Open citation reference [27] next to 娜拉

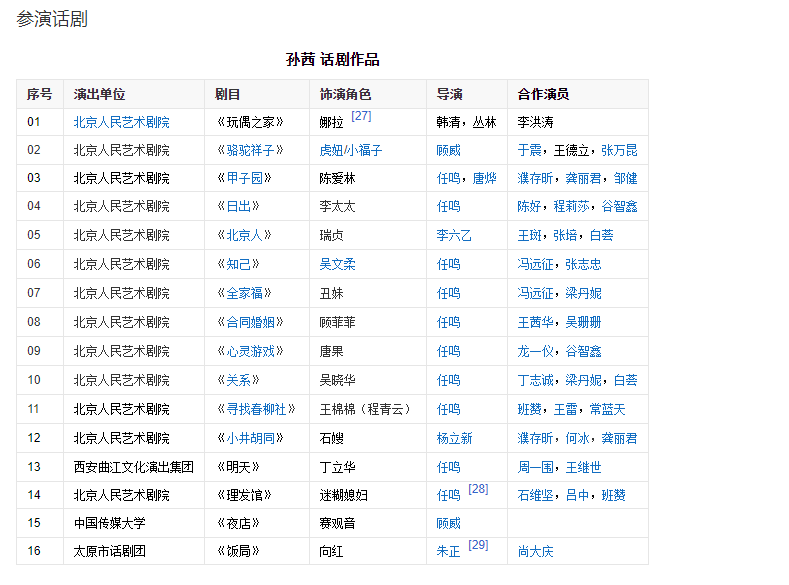[361, 116]
